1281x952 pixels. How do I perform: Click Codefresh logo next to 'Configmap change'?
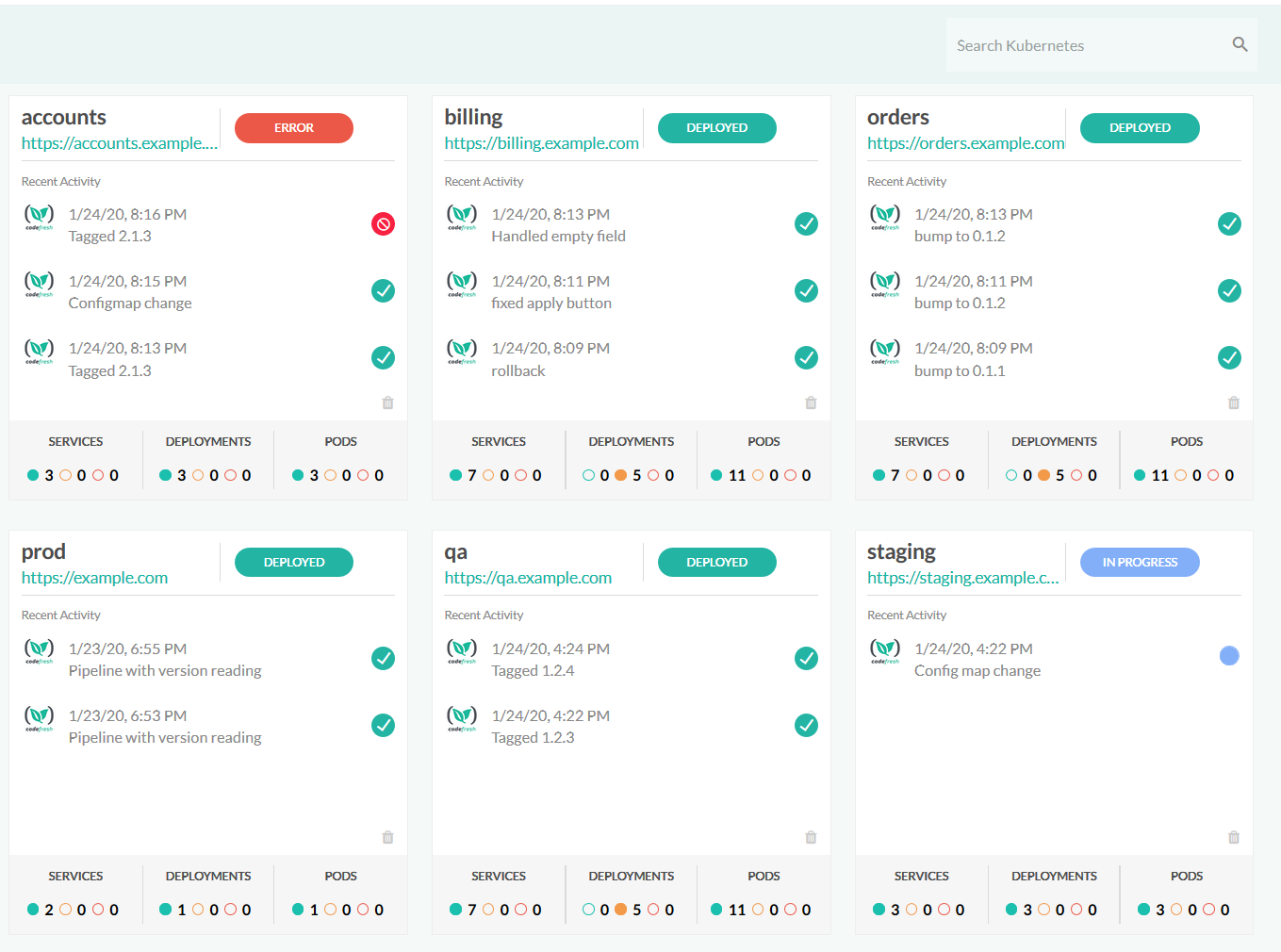[x=39, y=284]
